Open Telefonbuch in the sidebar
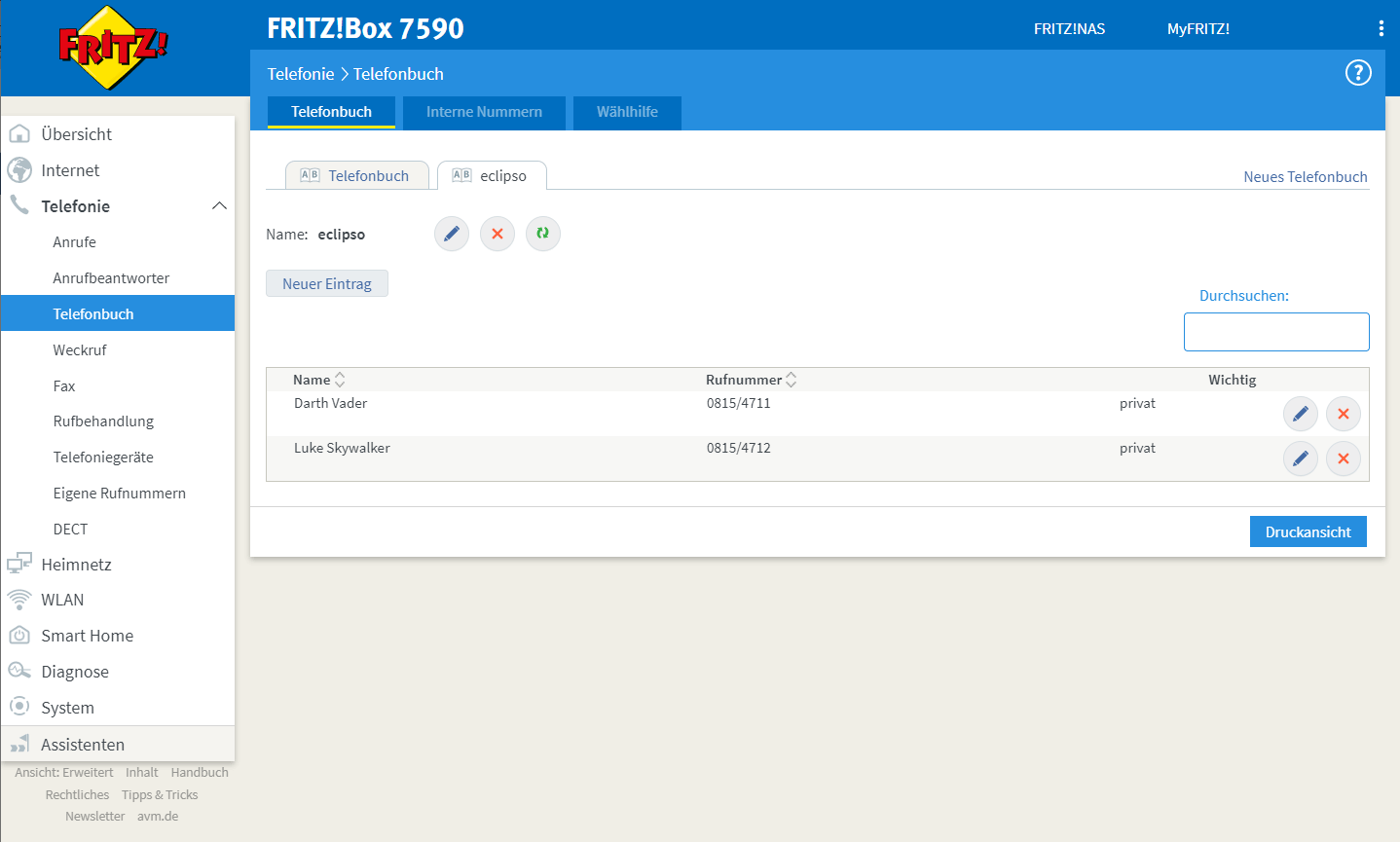Viewport: 1400px width, 842px height. tap(118, 313)
